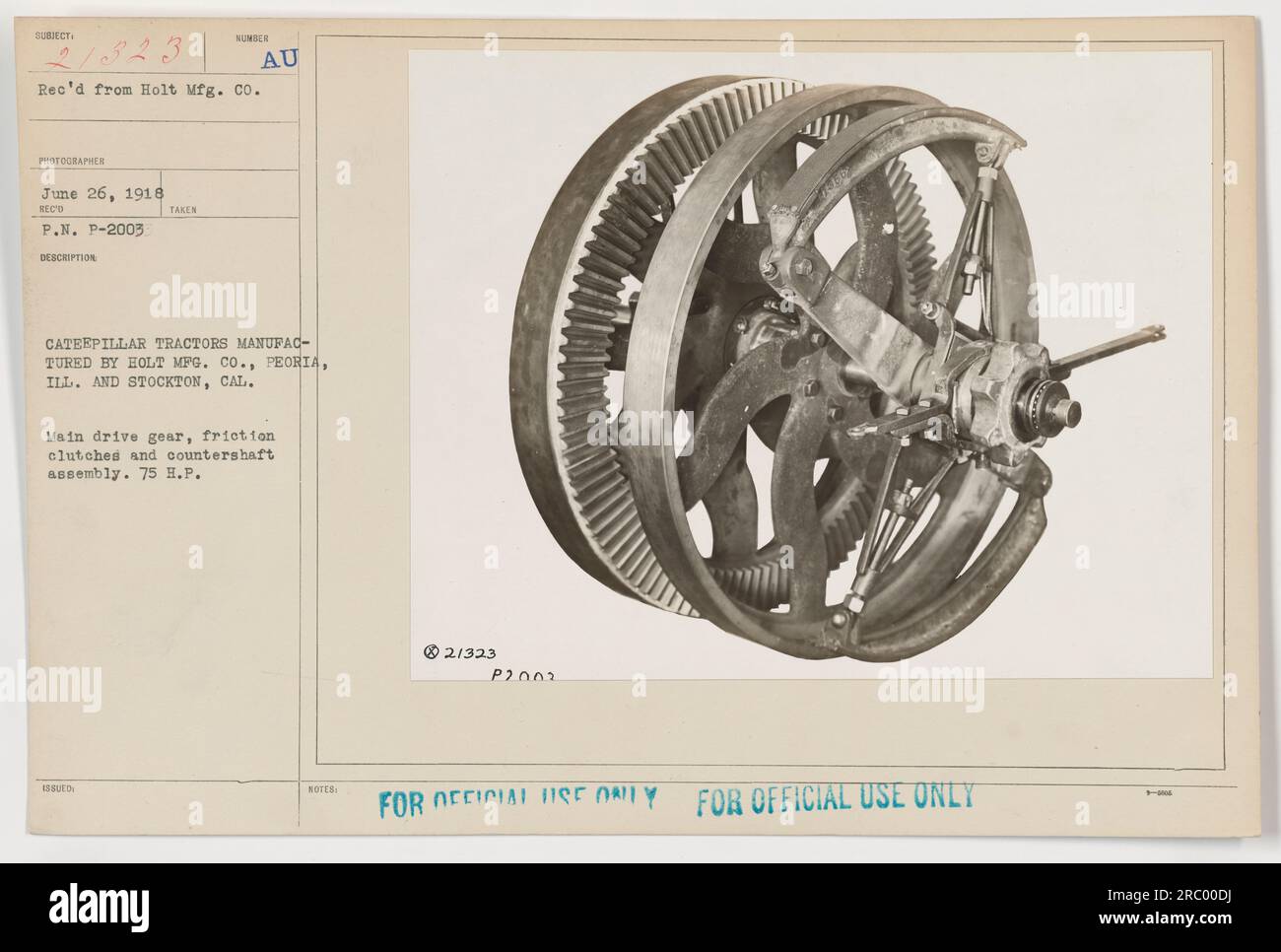Click the handwritten 'P2003' beneath the photo
Viewport: 1281px width, 952px height.
[x=525, y=674]
